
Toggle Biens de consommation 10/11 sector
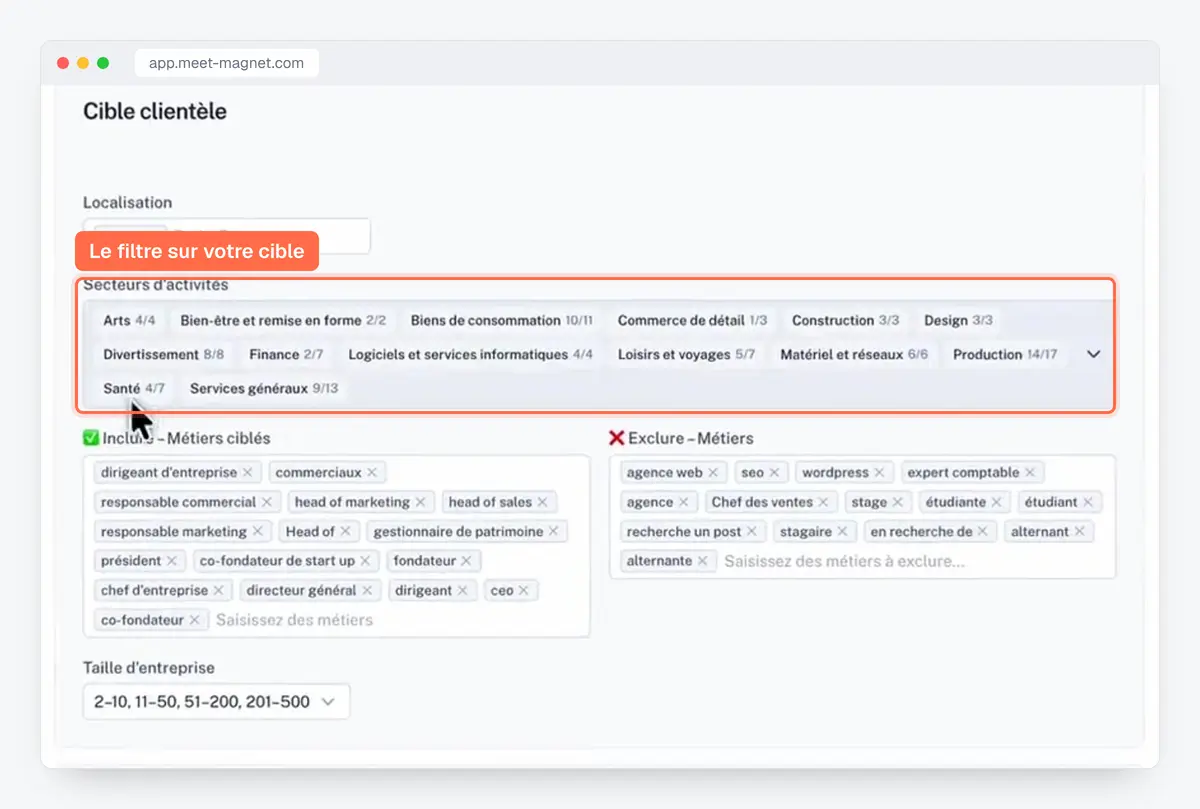pyautogui.click(x=501, y=321)
